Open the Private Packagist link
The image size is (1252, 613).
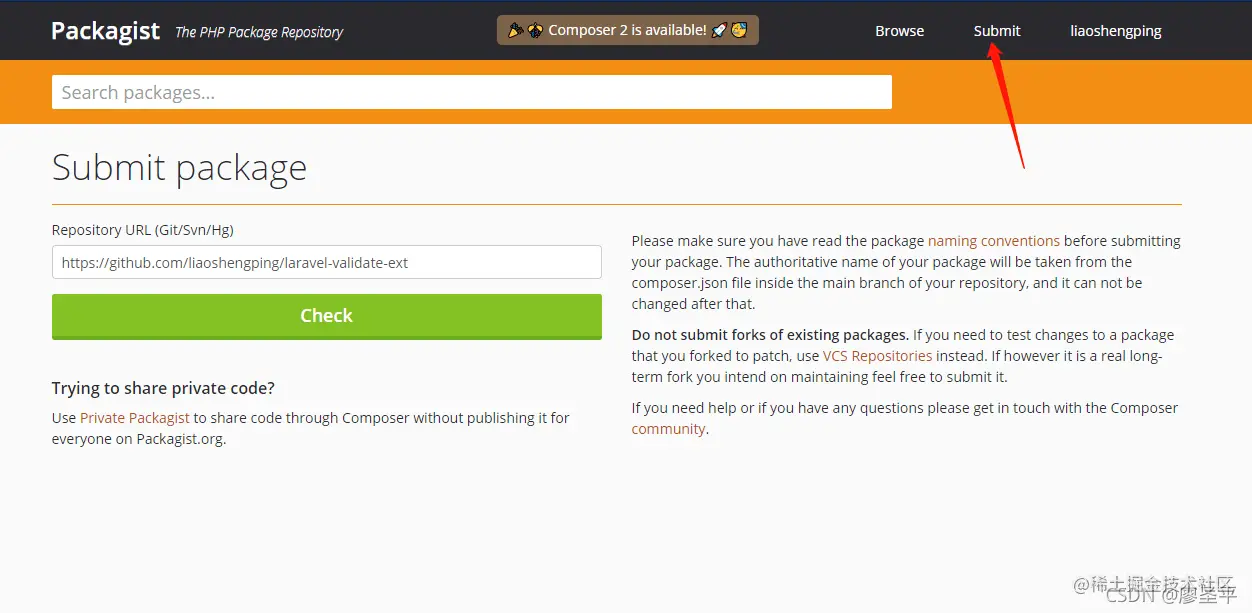135,418
